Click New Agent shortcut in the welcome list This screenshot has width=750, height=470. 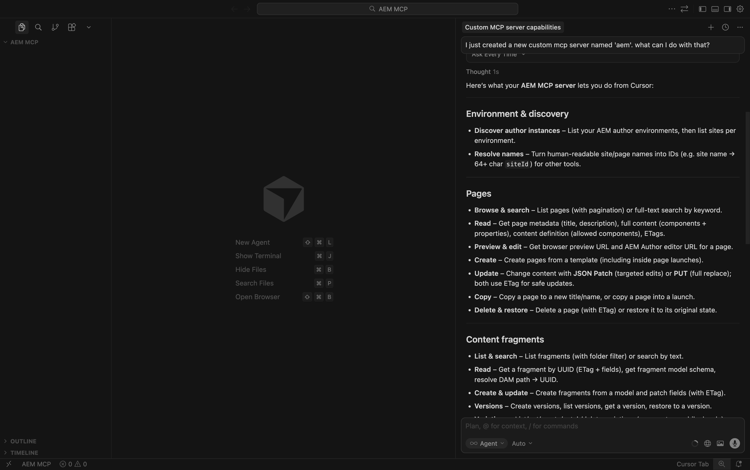pyautogui.click(x=284, y=242)
